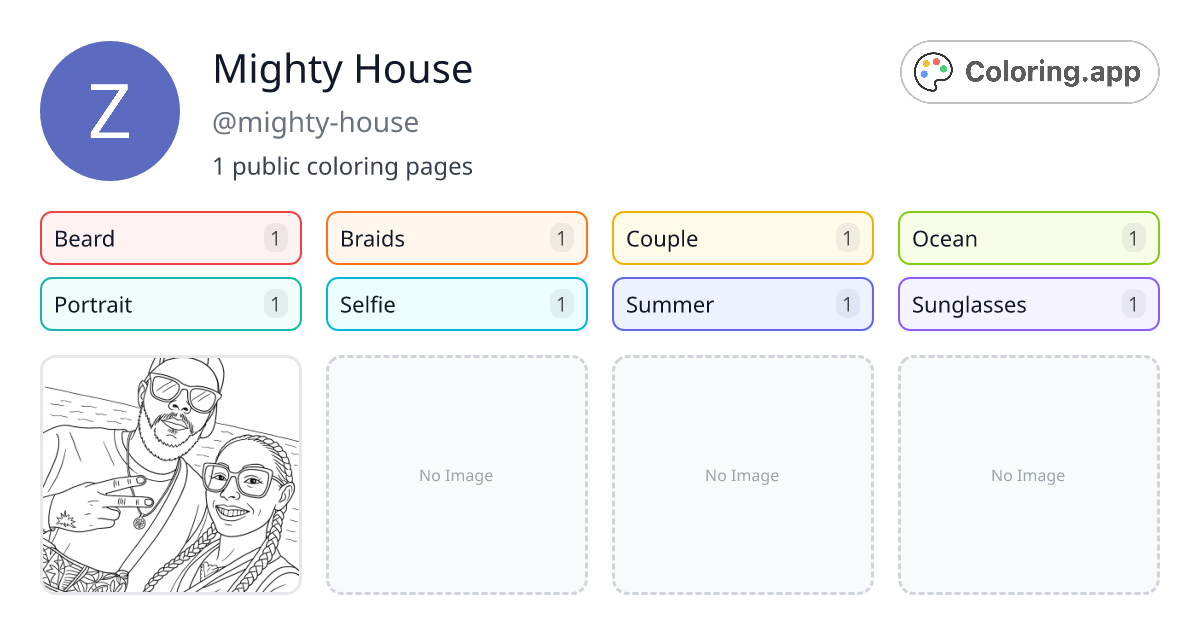1200x630 pixels.
Task: Click the '1 public coloring pages' text
Action: (343, 166)
